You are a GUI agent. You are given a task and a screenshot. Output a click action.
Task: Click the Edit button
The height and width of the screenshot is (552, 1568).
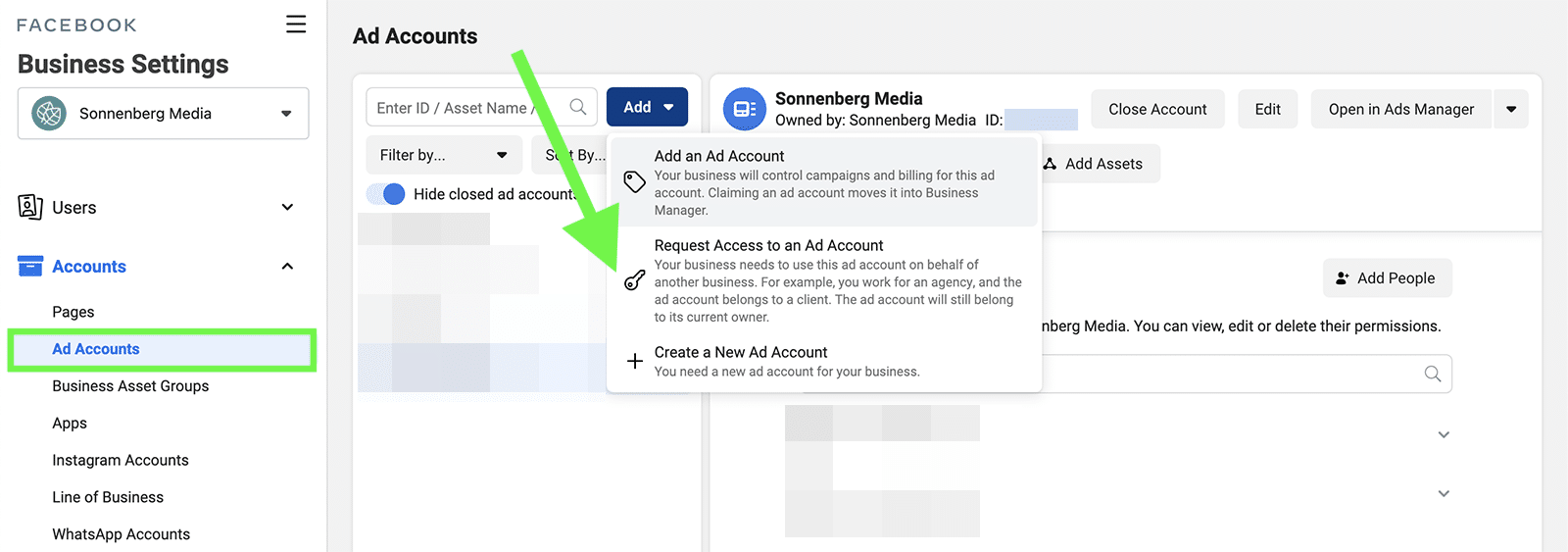coord(1268,109)
